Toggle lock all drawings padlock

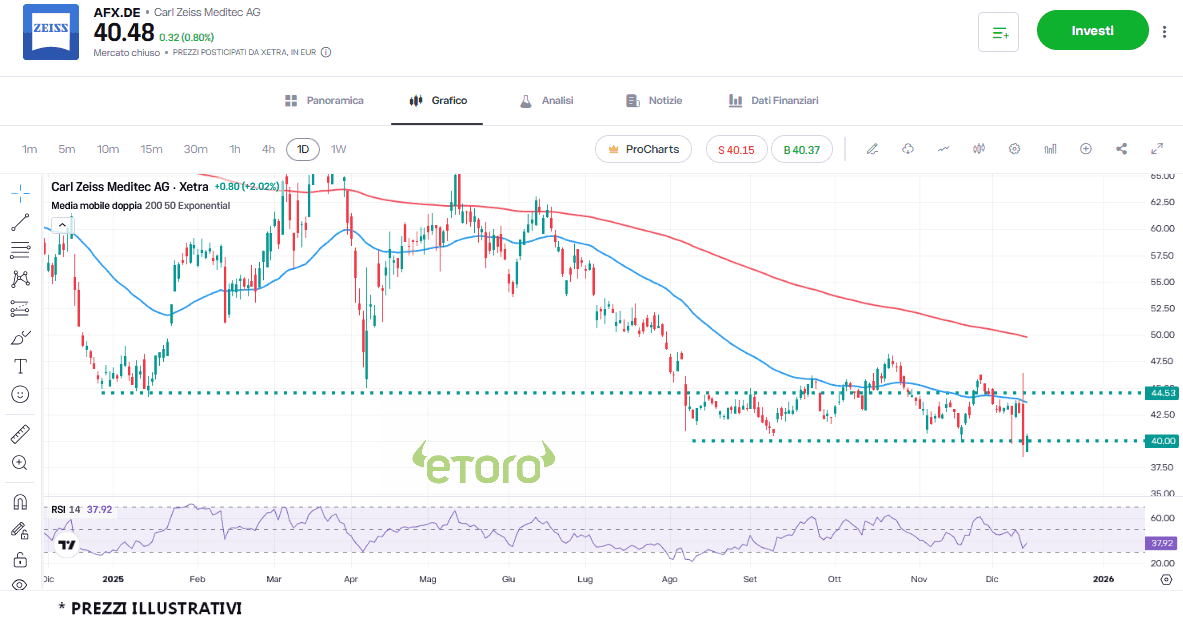(20, 559)
